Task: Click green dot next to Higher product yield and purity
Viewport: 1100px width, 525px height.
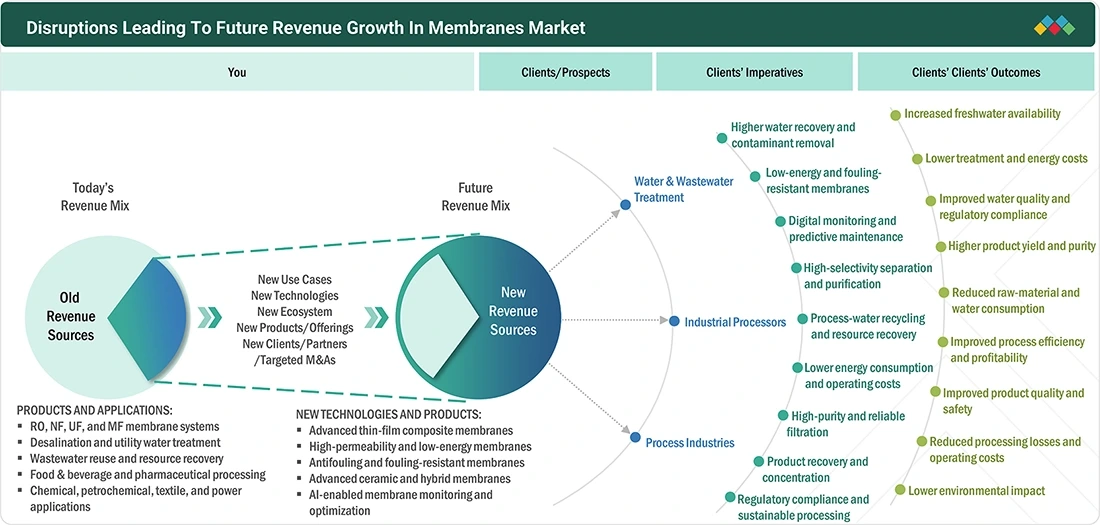Action: [941, 246]
